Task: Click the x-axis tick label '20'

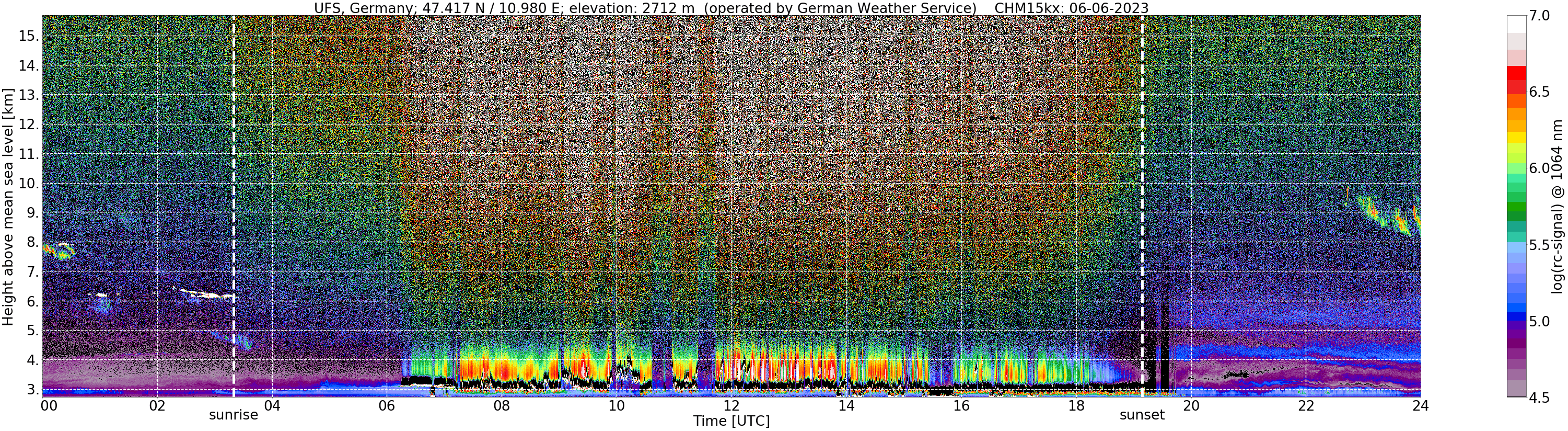Action: (1191, 406)
